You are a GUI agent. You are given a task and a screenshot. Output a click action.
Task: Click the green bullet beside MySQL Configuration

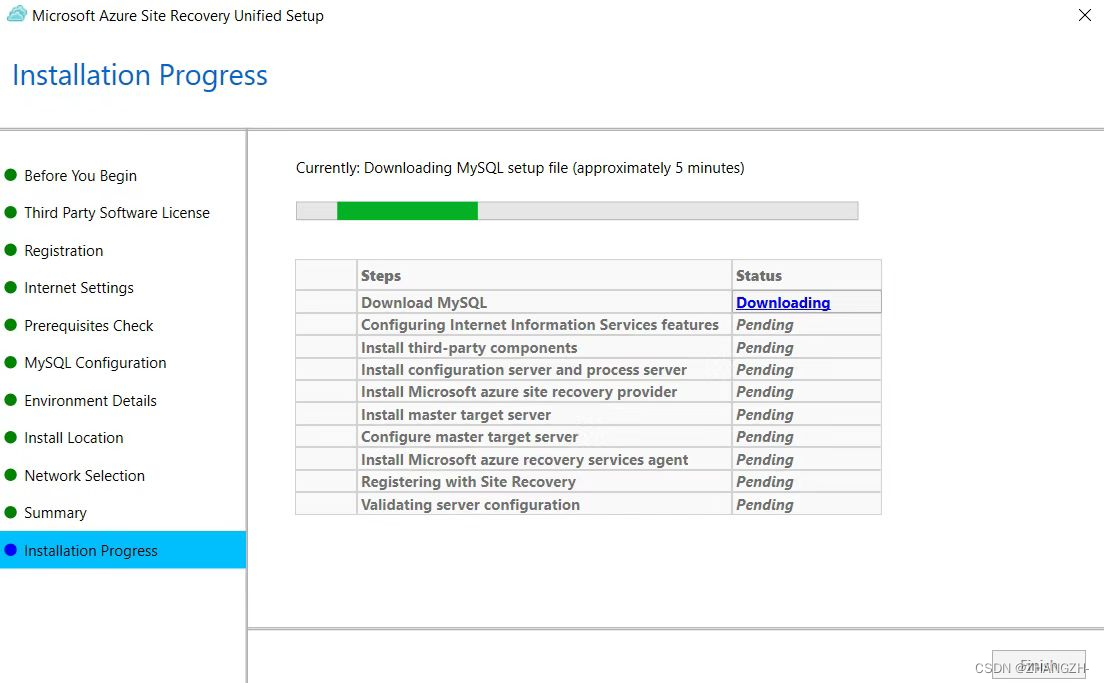[11, 362]
